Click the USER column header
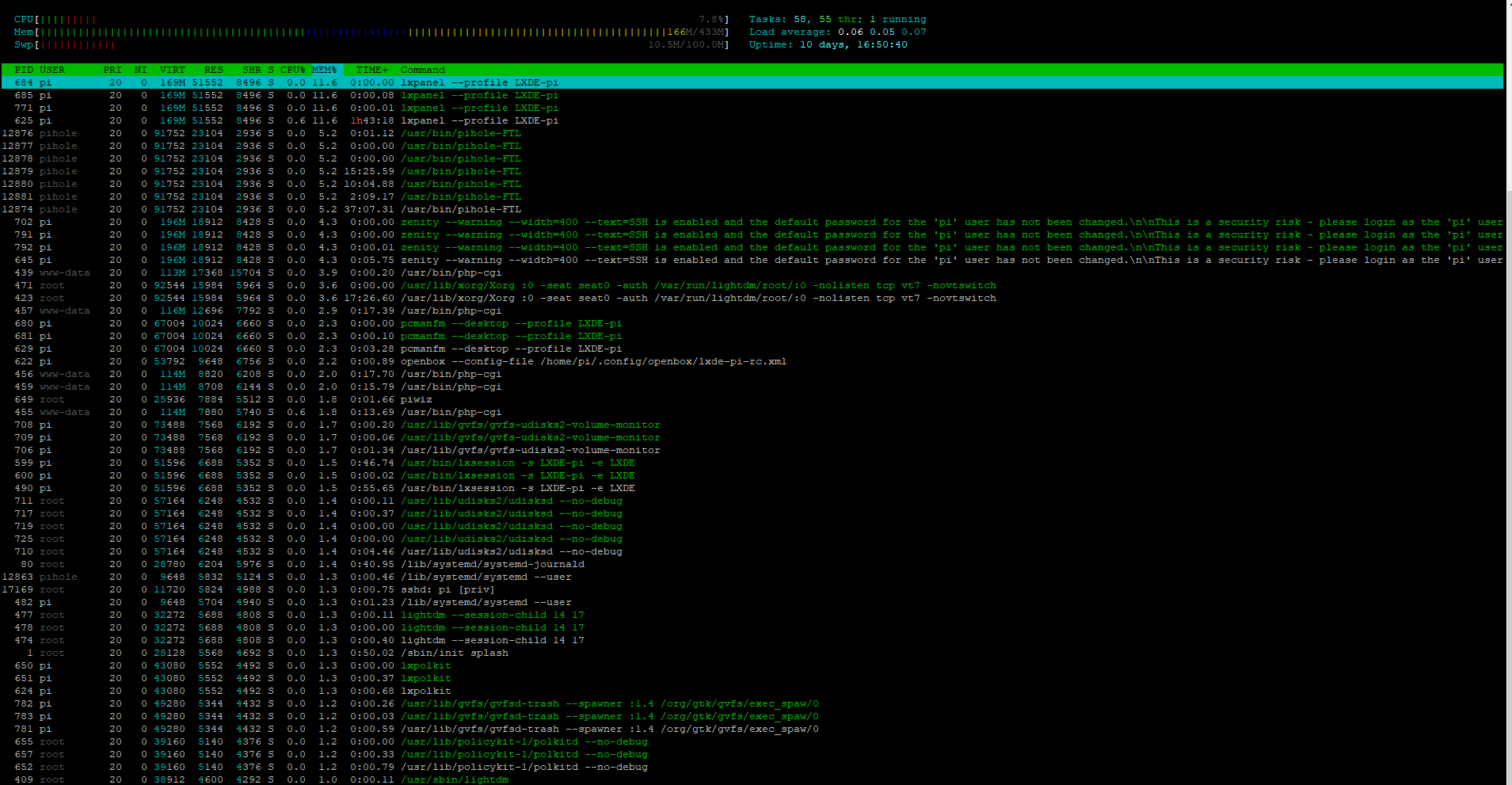 pyautogui.click(x=52, y=70)
